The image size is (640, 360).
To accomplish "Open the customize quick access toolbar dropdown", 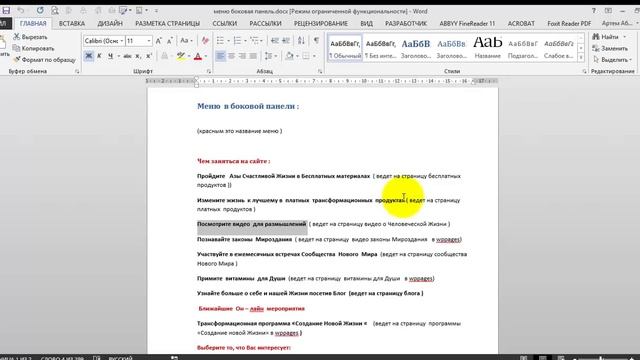I will (x=156, y=11).
